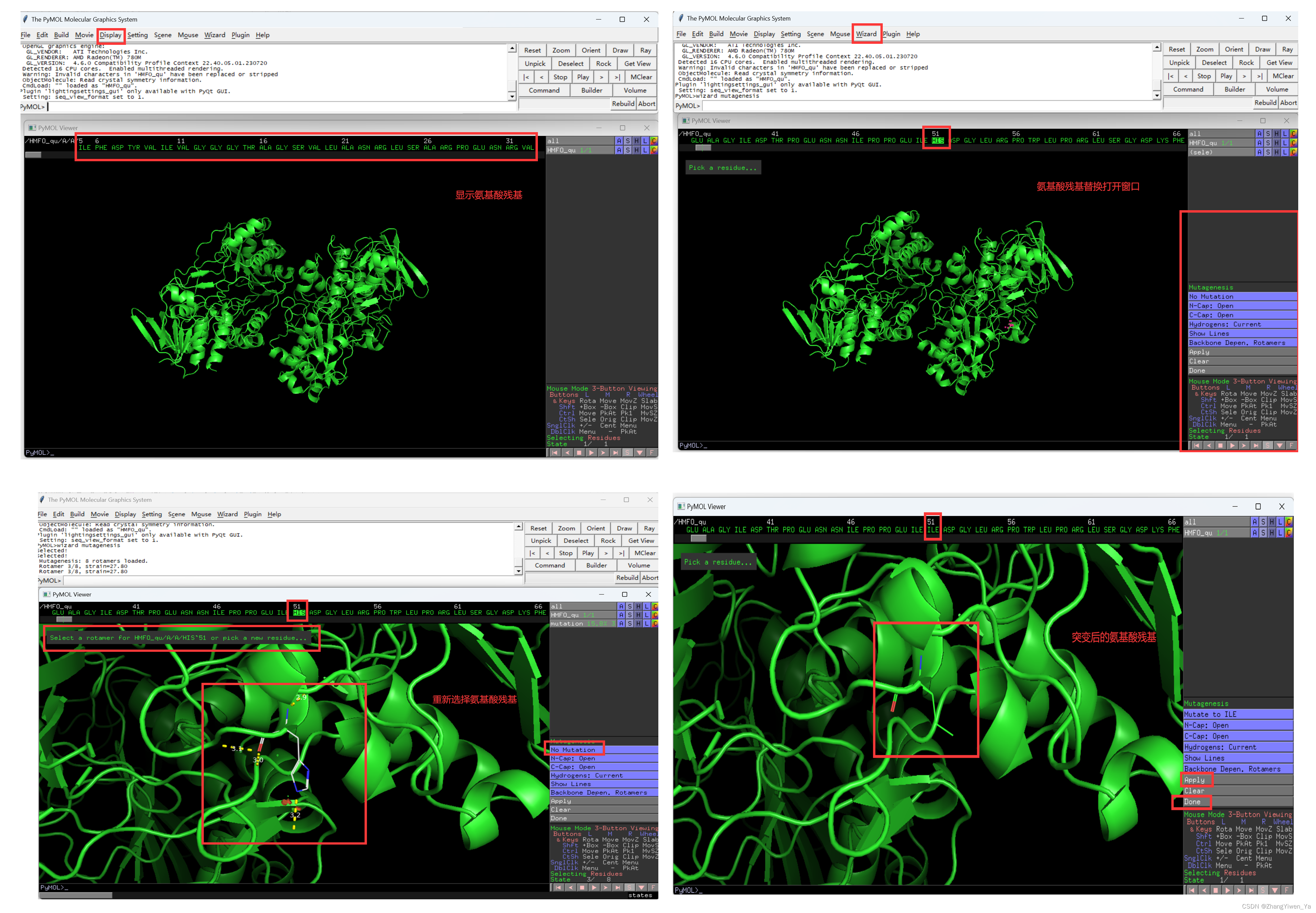Image resolution: width=1316 pixels, height=913 pixels.
Task: Toggle the sequence S button above the 'states' label
Action: (629, 888)
